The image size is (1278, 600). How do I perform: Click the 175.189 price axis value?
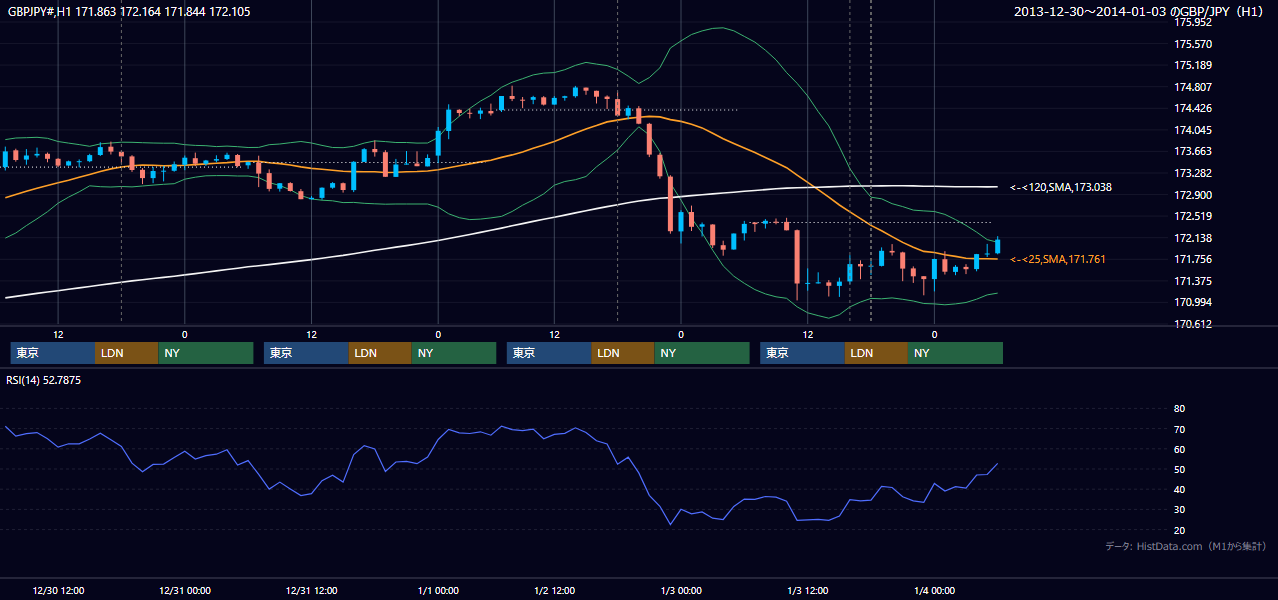[1193, 65]
